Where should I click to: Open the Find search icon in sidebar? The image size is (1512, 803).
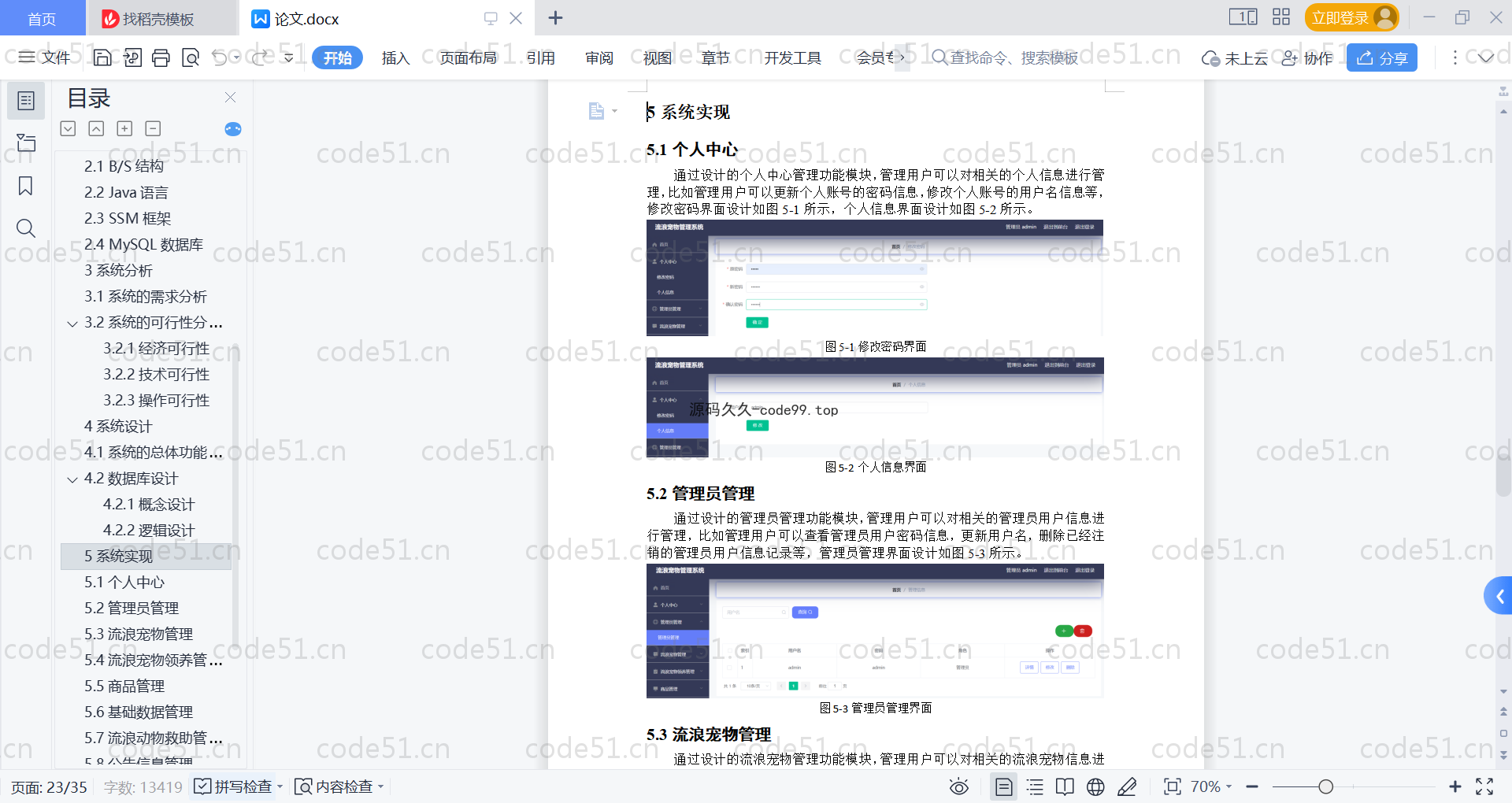(26, 228)
